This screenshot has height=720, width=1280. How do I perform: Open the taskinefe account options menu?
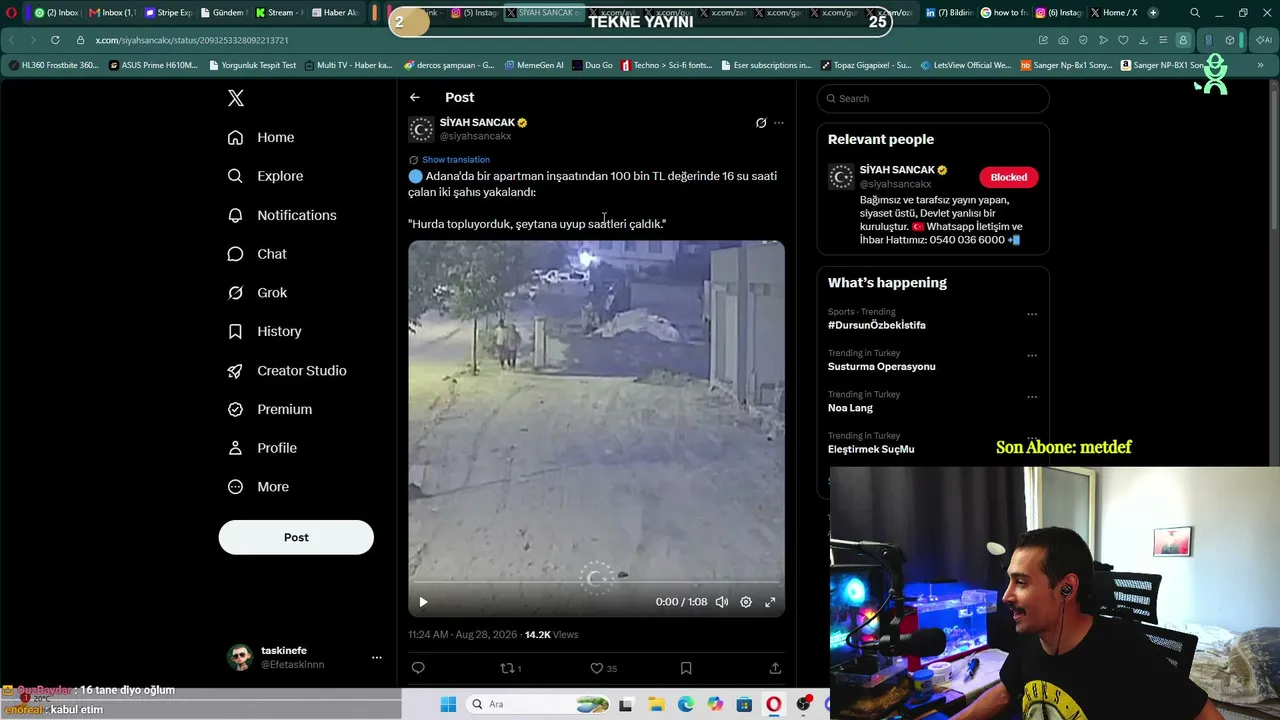click(x=377, y=657)
